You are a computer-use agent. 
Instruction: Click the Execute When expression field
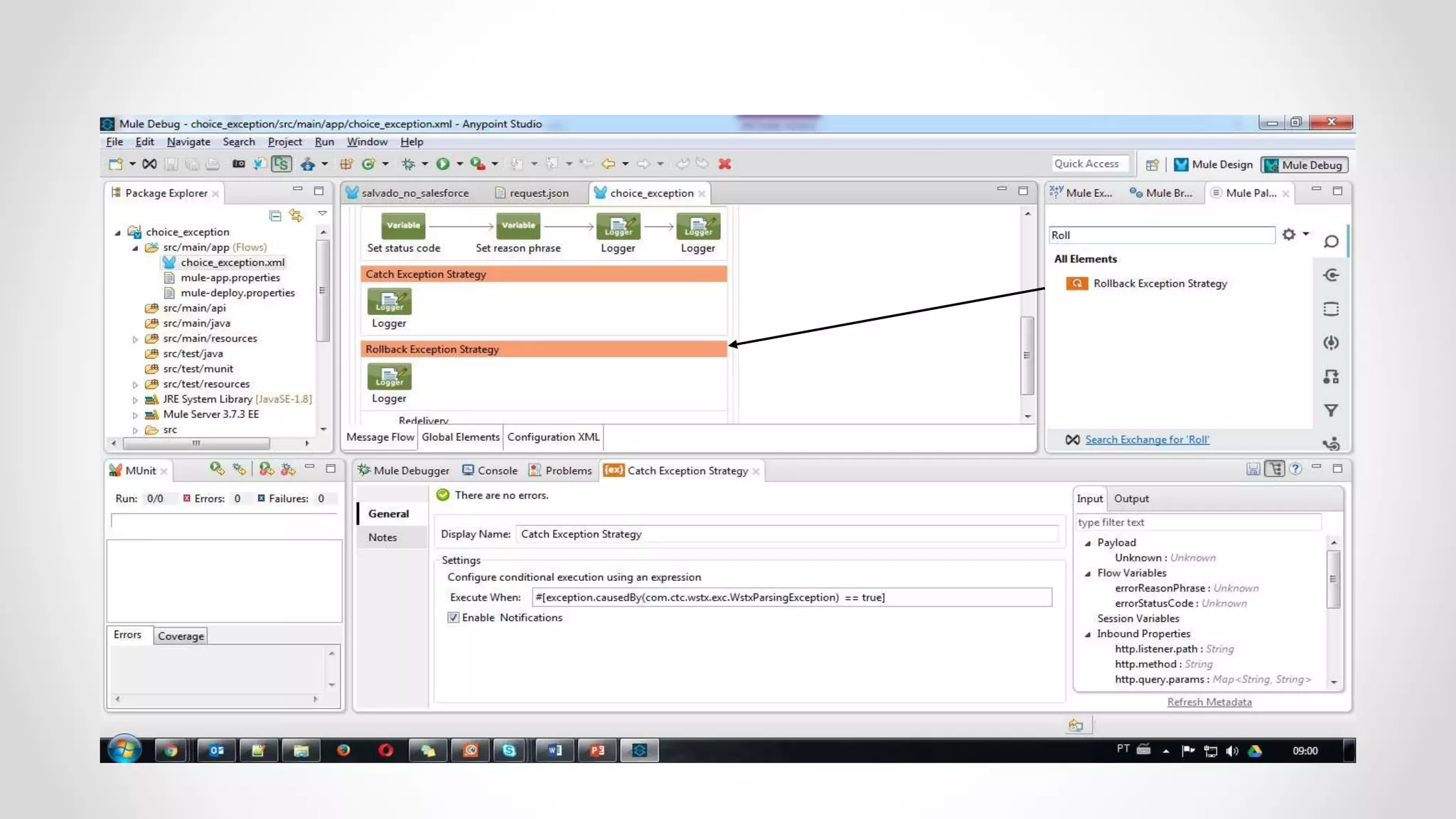click(x=791, y=598)
